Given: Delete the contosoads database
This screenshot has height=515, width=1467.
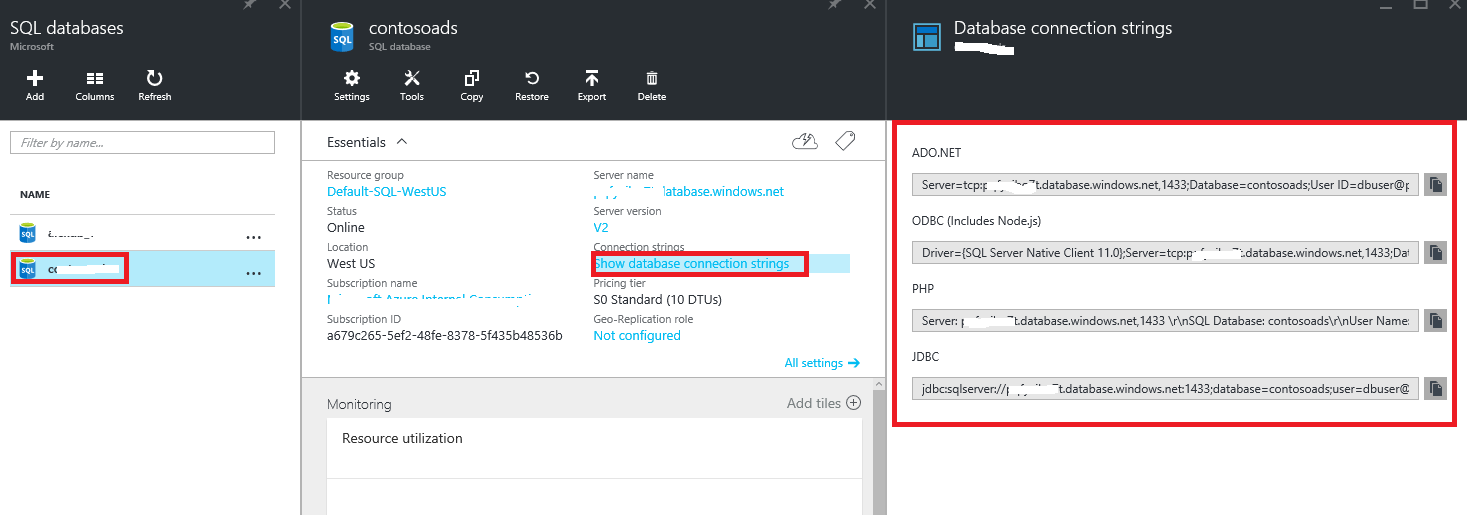Looking at the screenshot, I should [x=652, y=85].
